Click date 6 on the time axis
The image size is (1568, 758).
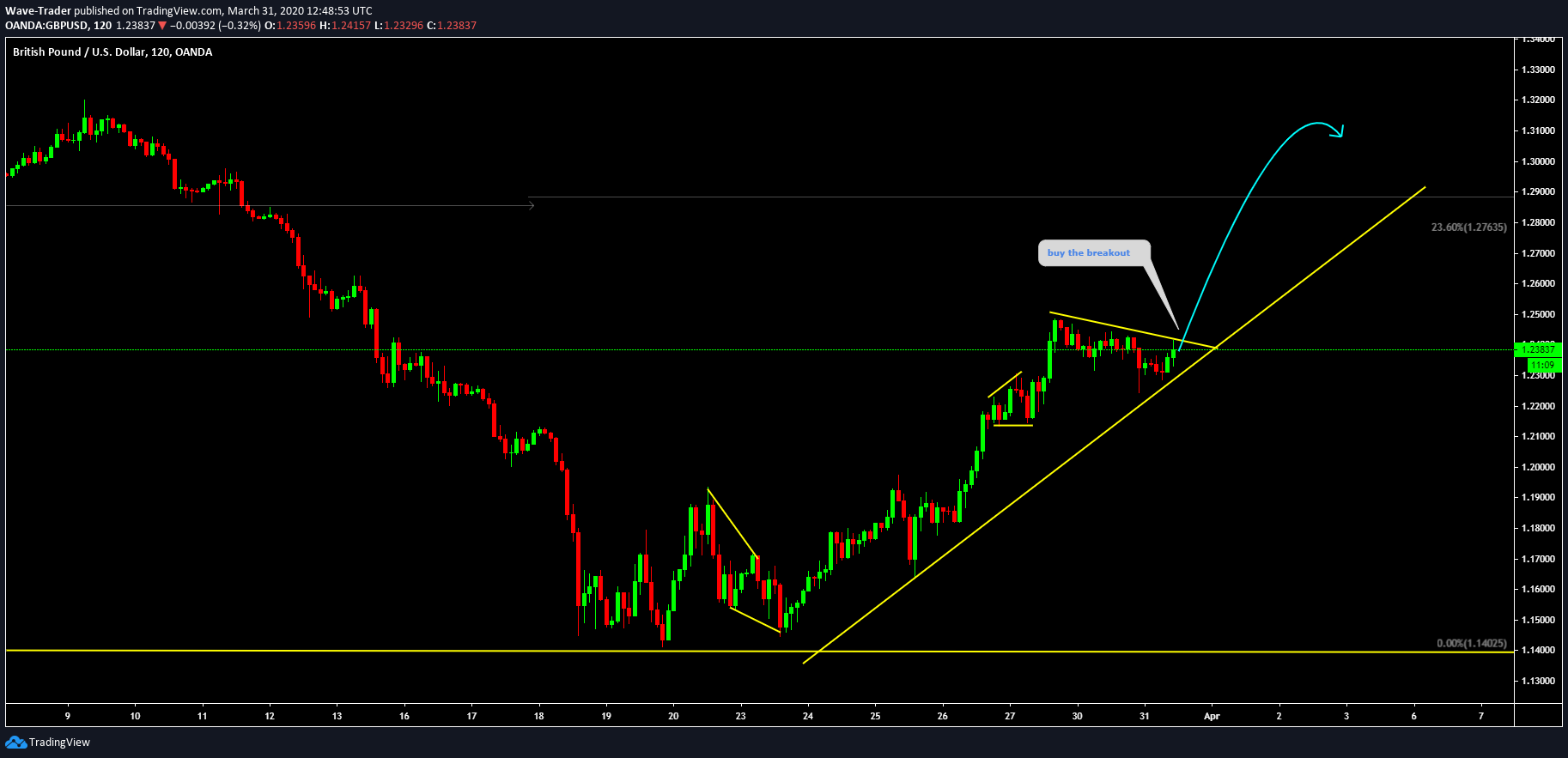1413,716
